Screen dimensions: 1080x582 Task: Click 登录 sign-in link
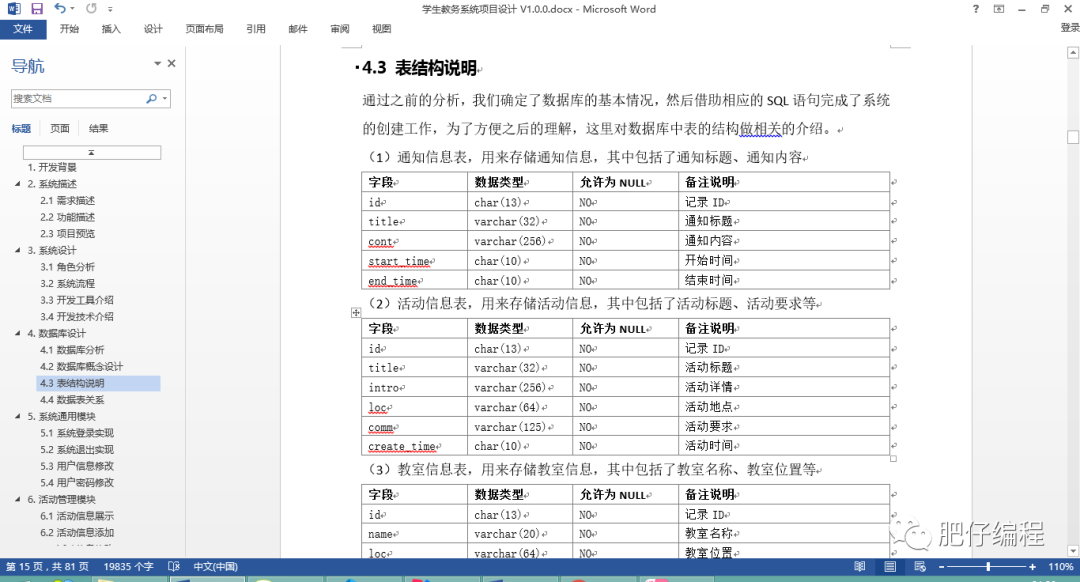tap(1070, 28)
